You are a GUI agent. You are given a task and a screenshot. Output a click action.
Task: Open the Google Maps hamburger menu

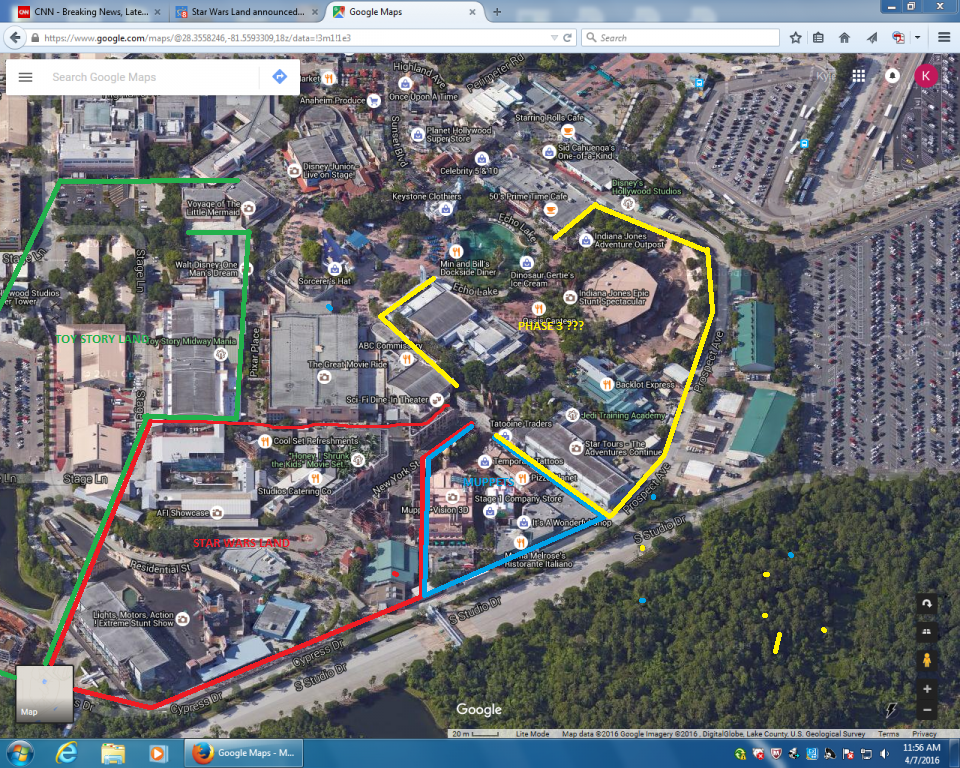[25, 77]
